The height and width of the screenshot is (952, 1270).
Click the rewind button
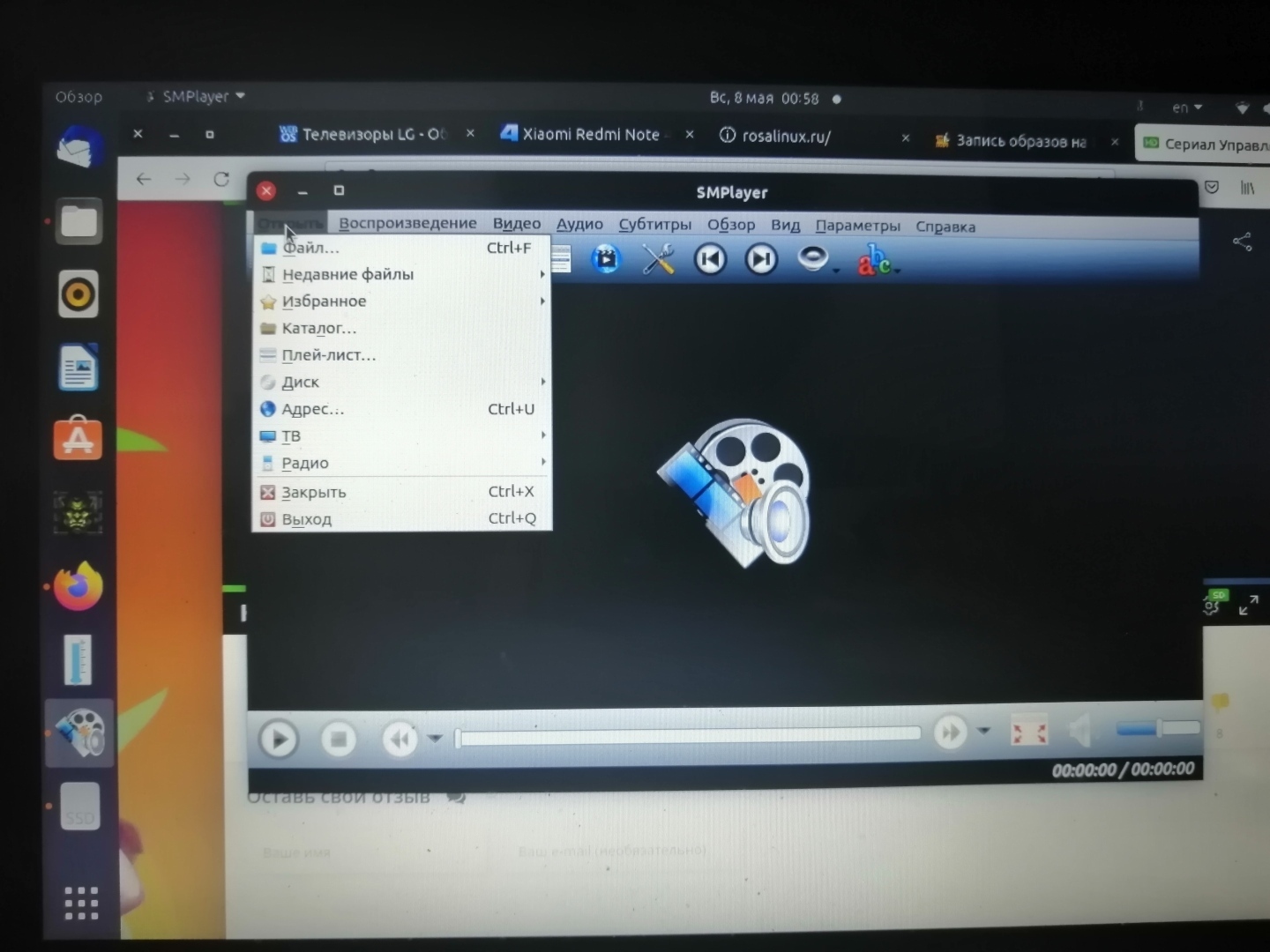pyautogui.click(x=400, y=739)
